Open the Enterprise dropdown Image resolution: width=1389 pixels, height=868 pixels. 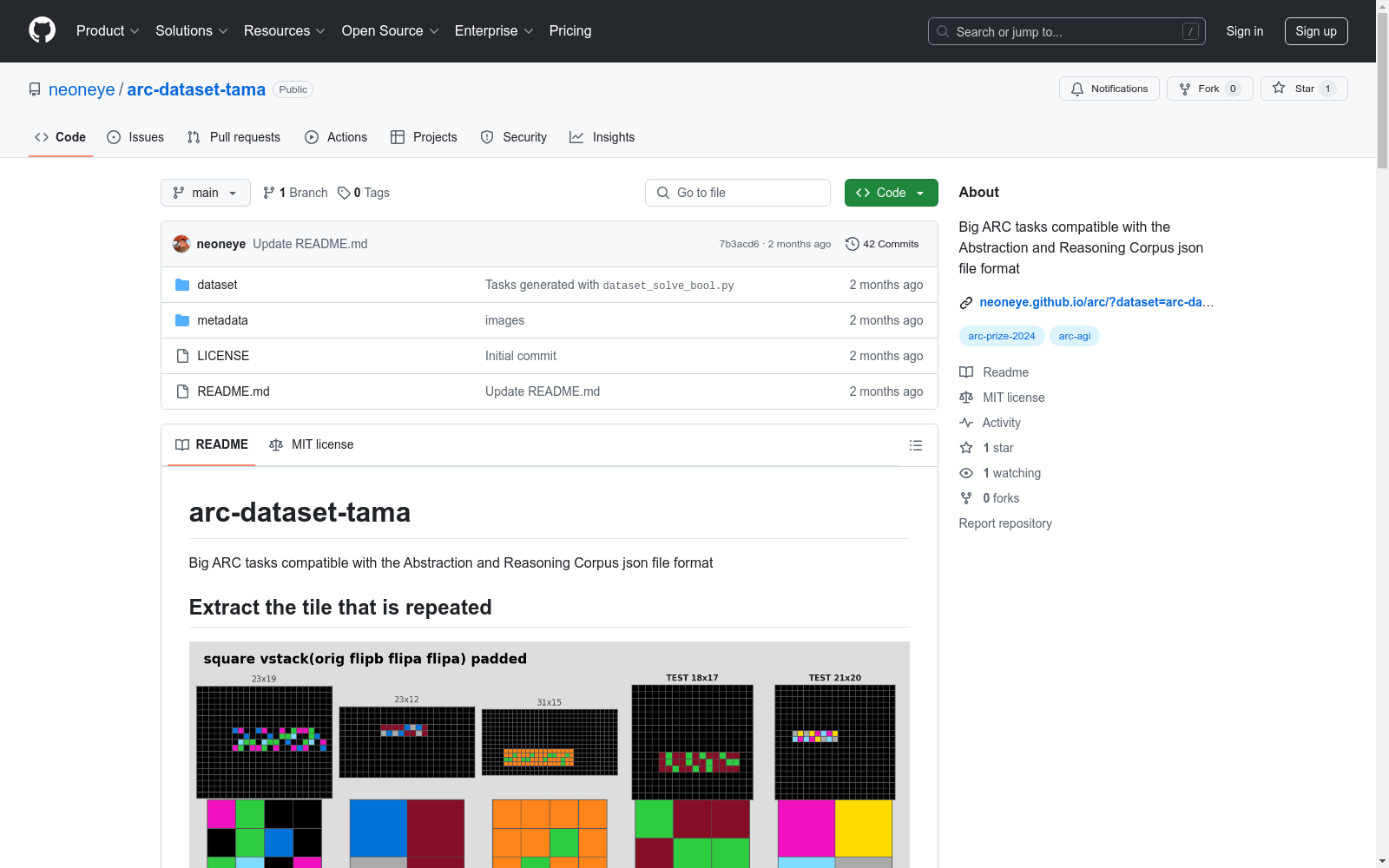click(494, 31)
